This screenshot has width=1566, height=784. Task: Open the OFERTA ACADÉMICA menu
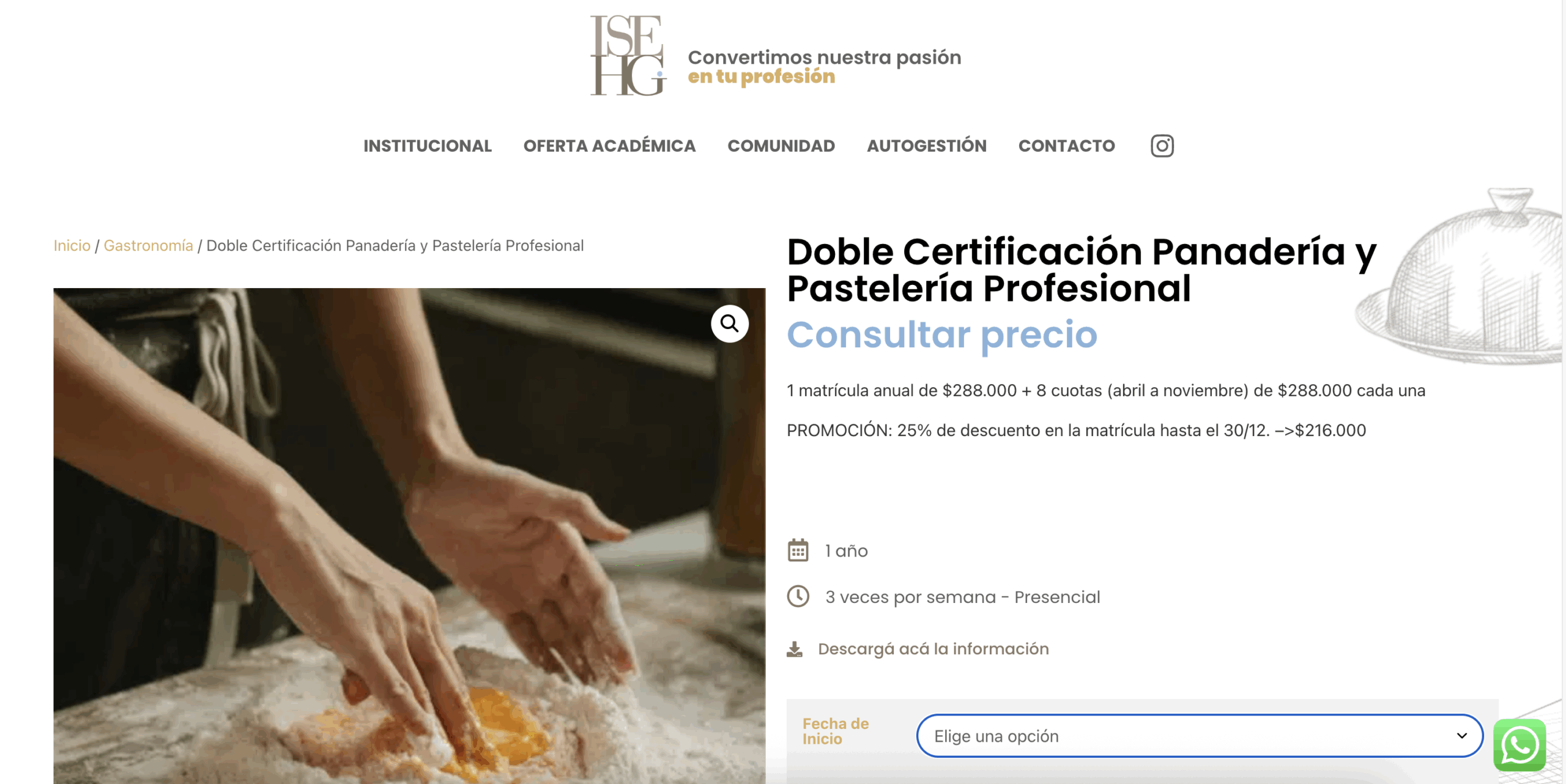609,146
